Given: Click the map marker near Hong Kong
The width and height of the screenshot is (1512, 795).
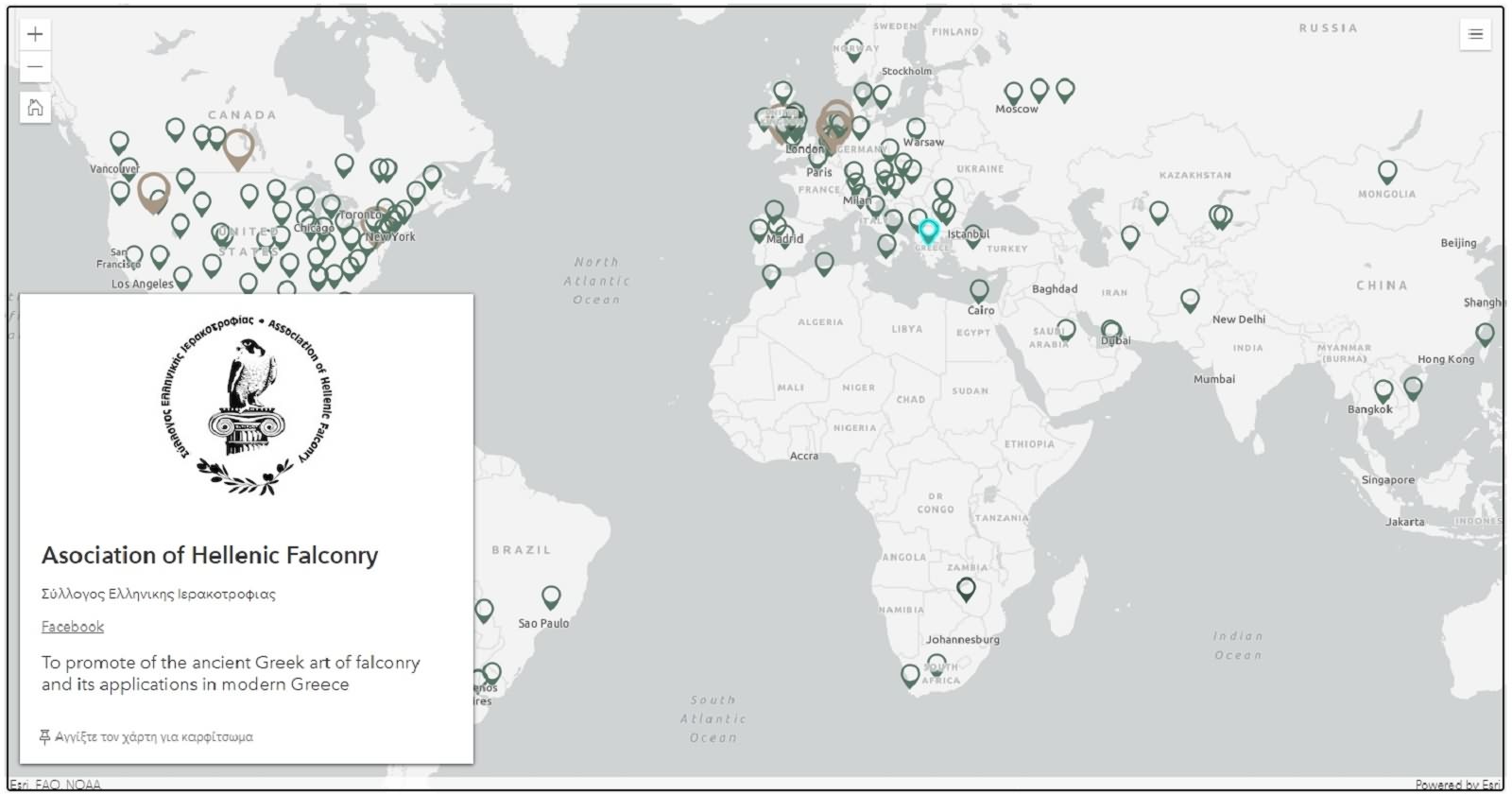Looking at the screenshot, I should [1485, 333].
